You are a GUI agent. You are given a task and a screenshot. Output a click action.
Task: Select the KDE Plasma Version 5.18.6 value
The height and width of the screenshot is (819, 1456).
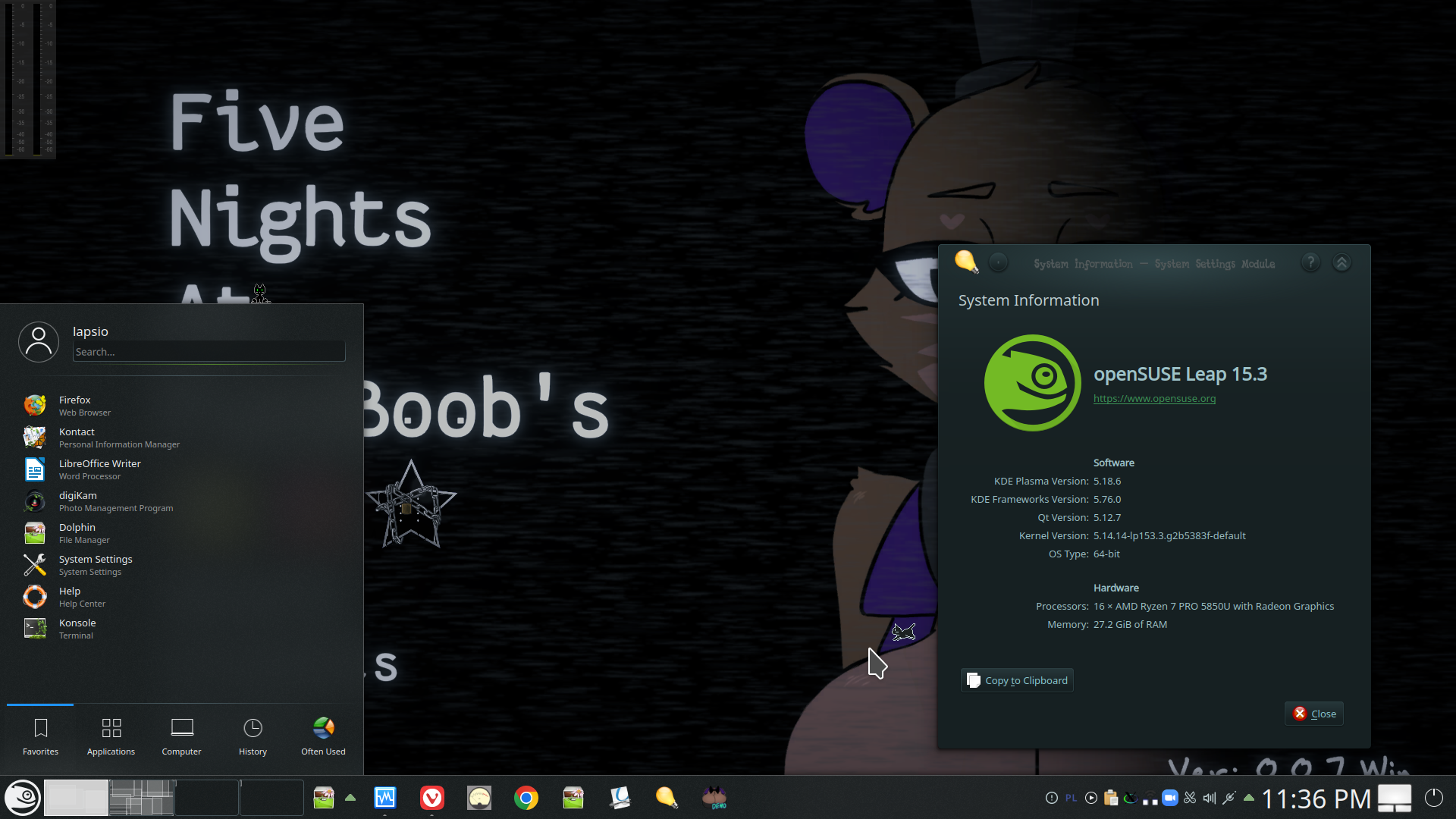[x=1107, y=482]
